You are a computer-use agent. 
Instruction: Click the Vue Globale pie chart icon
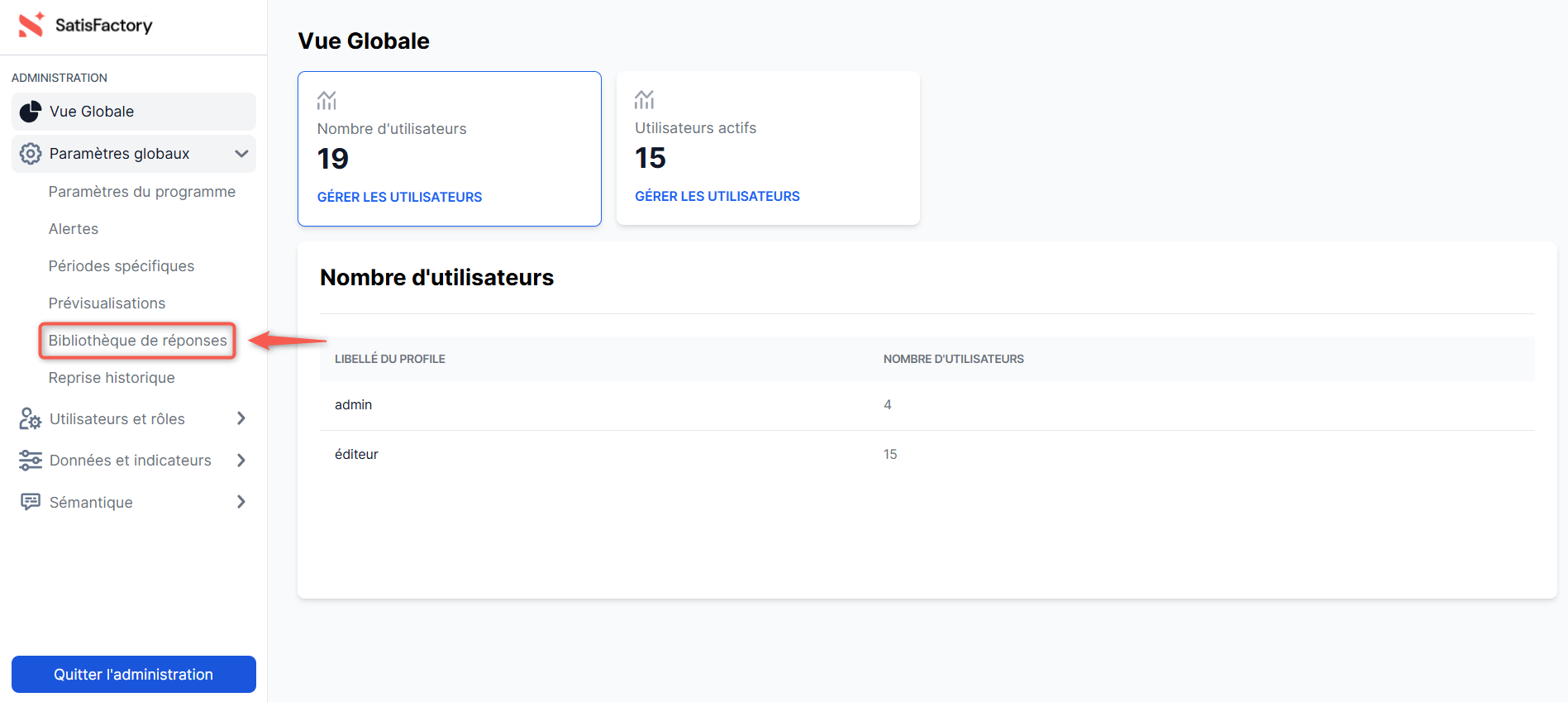[x=31, y=112]
